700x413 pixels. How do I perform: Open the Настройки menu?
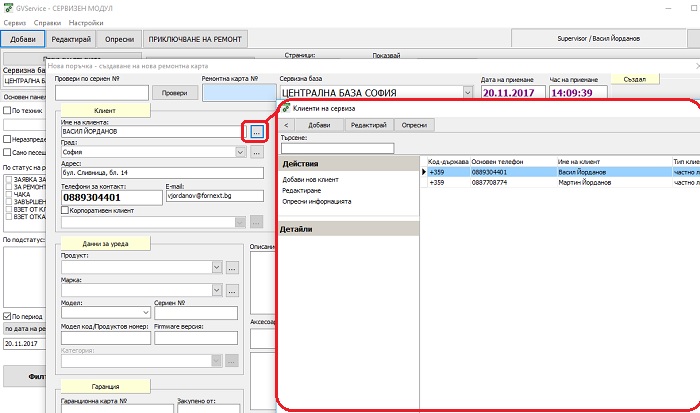(x=86, y=23)
